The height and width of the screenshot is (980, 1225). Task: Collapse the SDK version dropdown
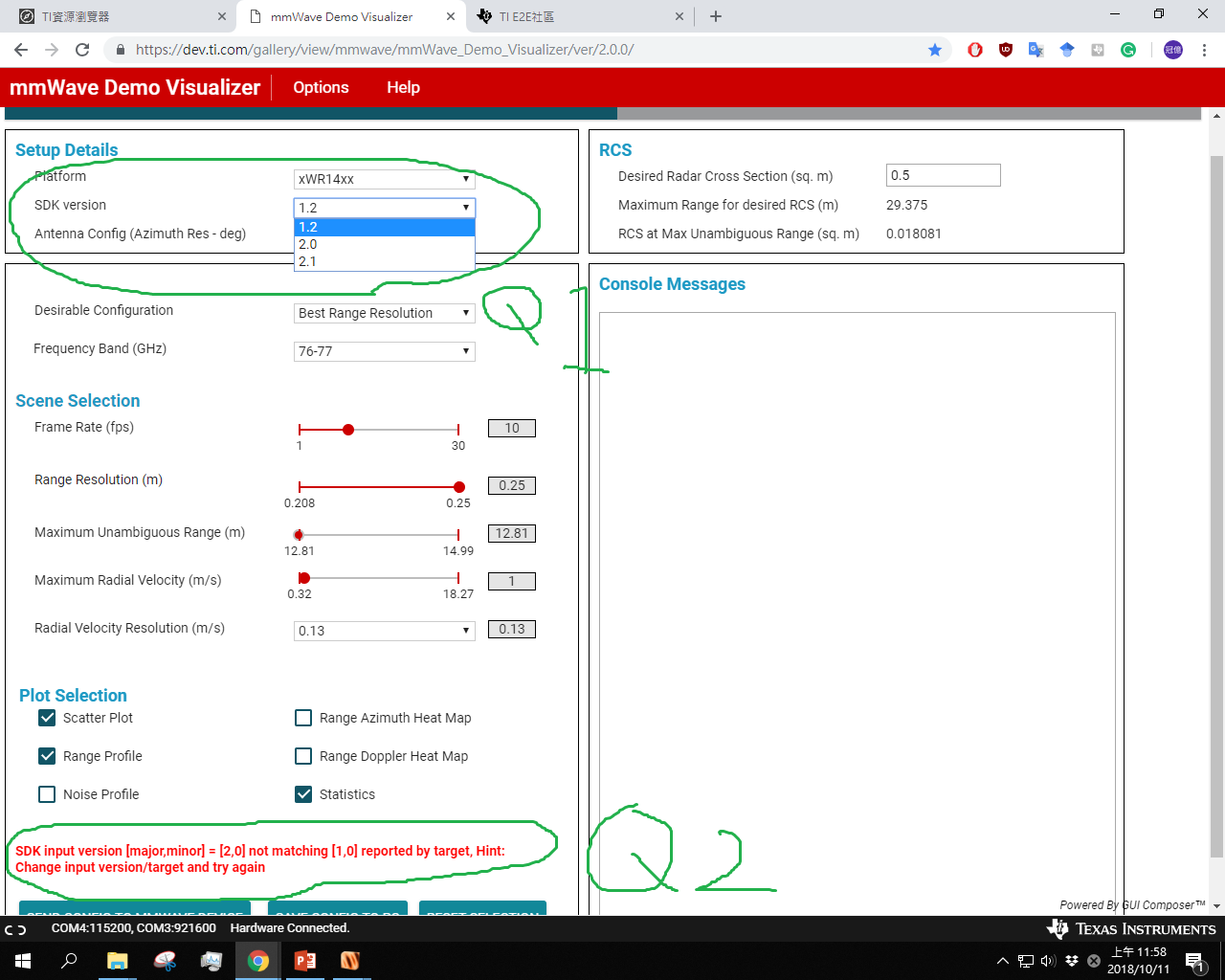point(385,208)
